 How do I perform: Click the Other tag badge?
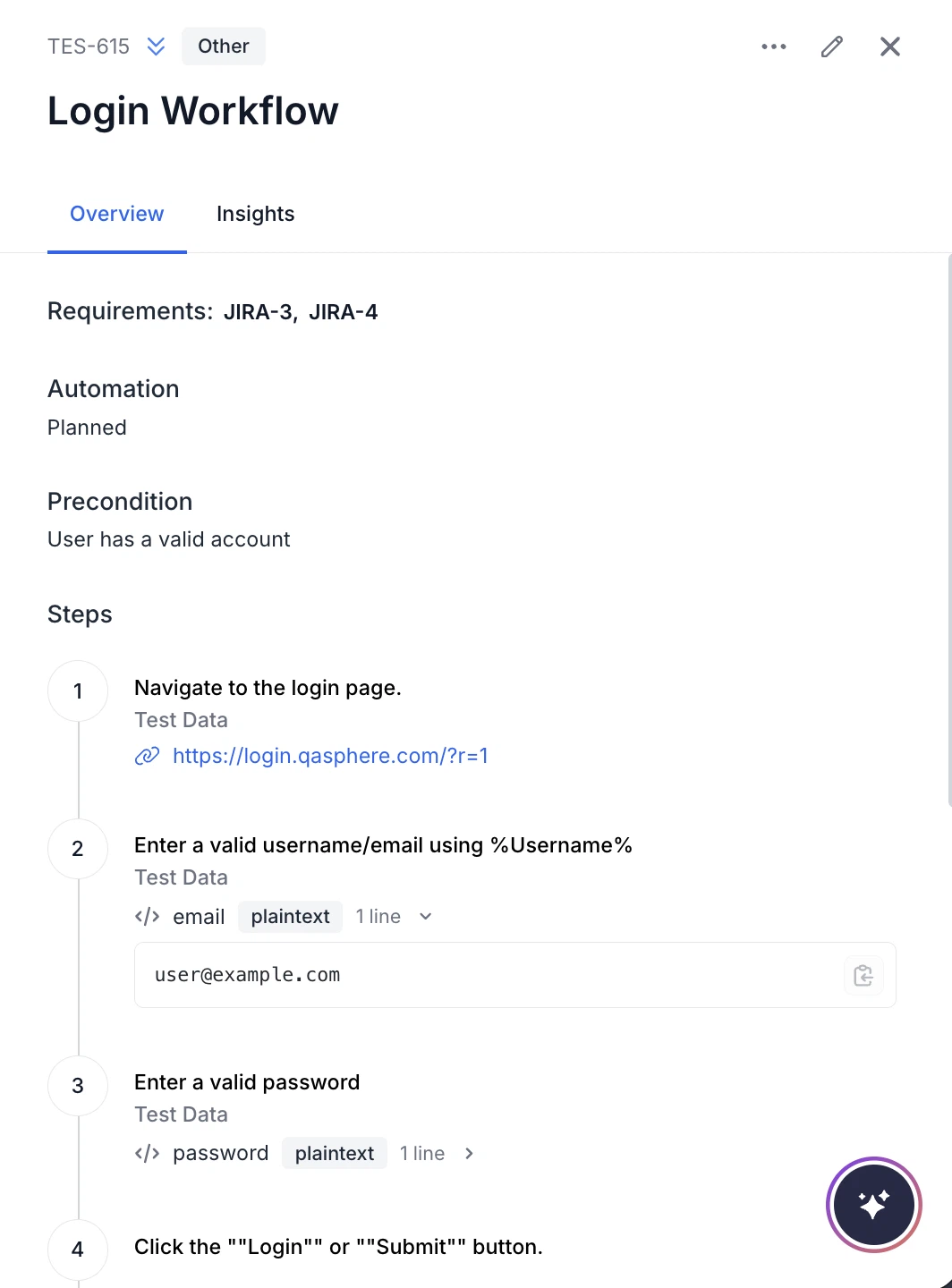224,47
